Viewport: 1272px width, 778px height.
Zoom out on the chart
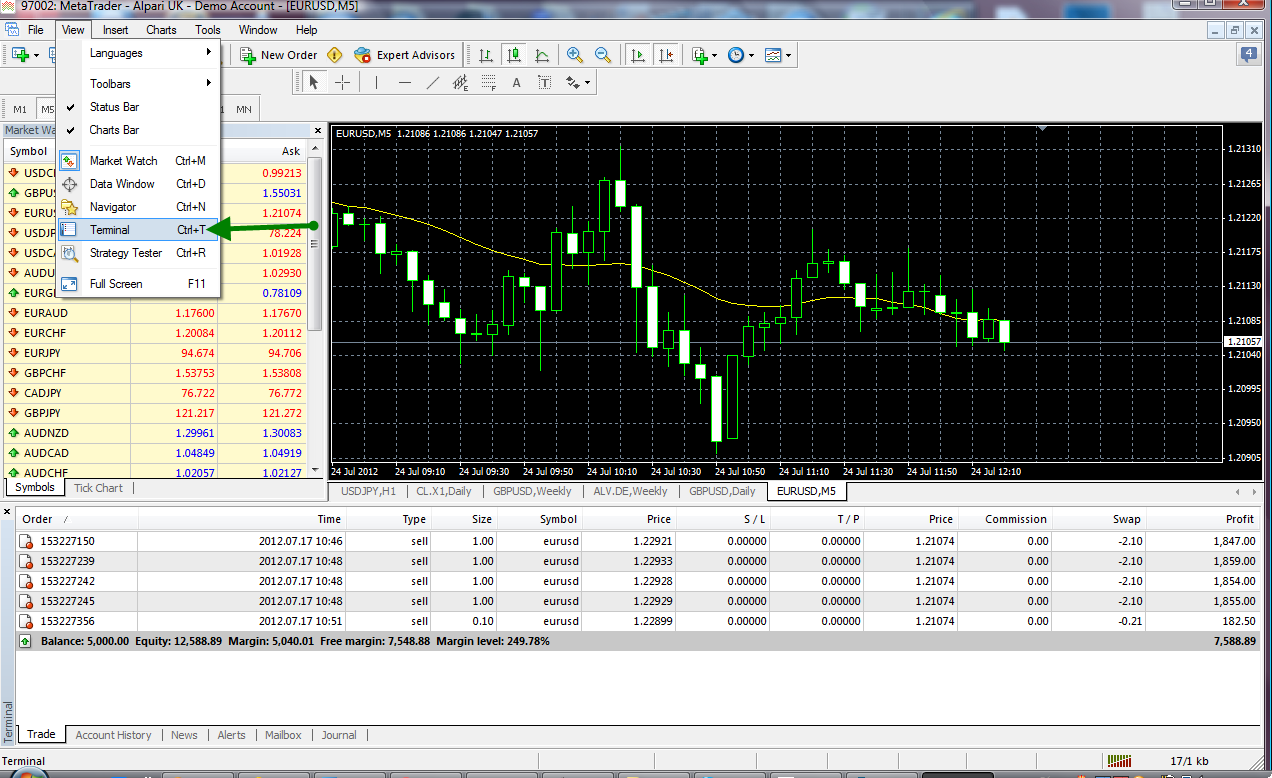pyautogui.click(x=603, y=55)
